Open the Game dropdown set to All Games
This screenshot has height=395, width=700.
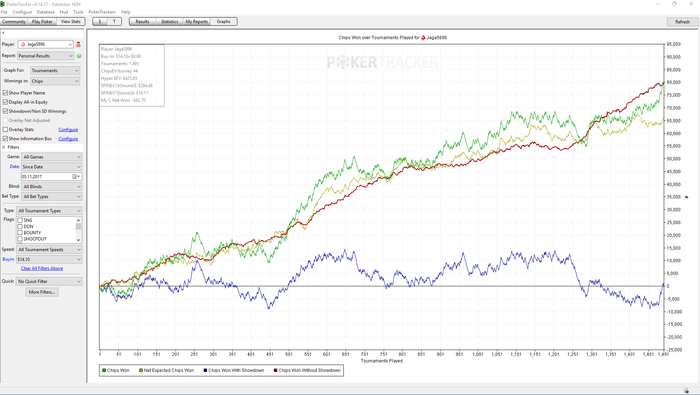click(x=52, y=157)
